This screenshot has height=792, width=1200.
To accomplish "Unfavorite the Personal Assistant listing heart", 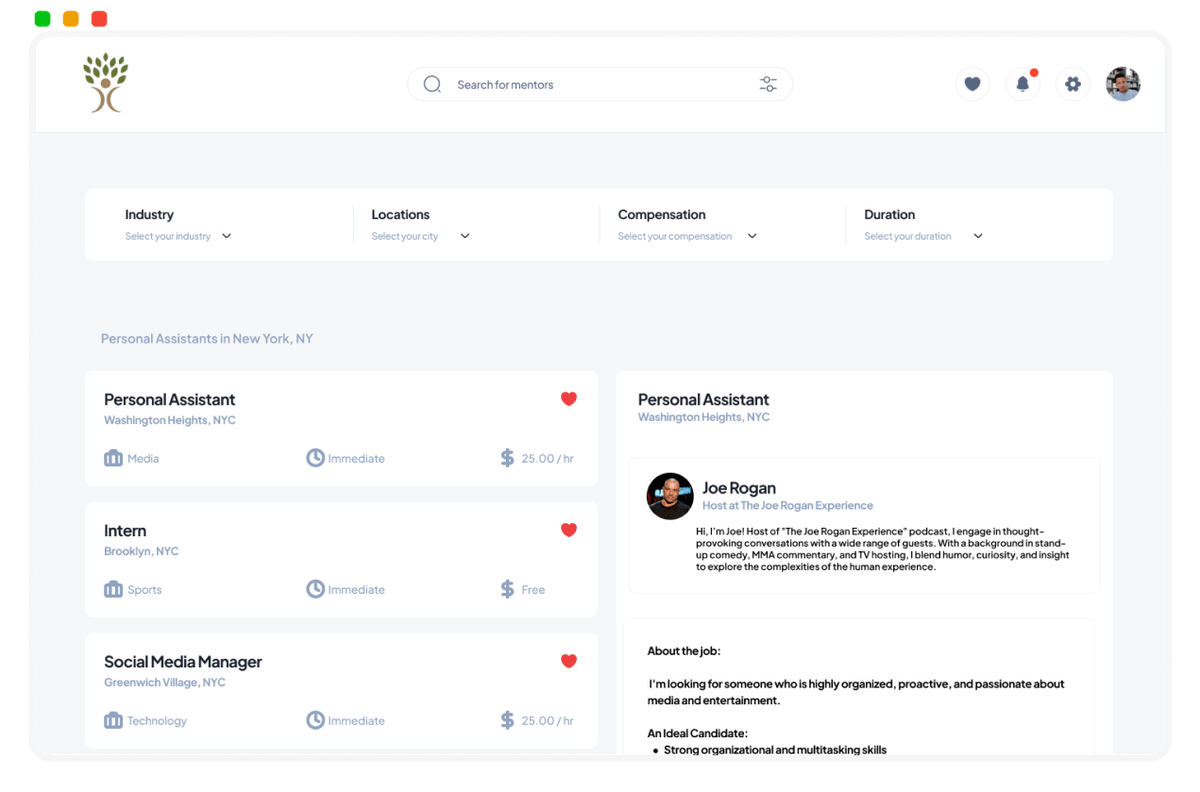I will [x=569, y=399].
